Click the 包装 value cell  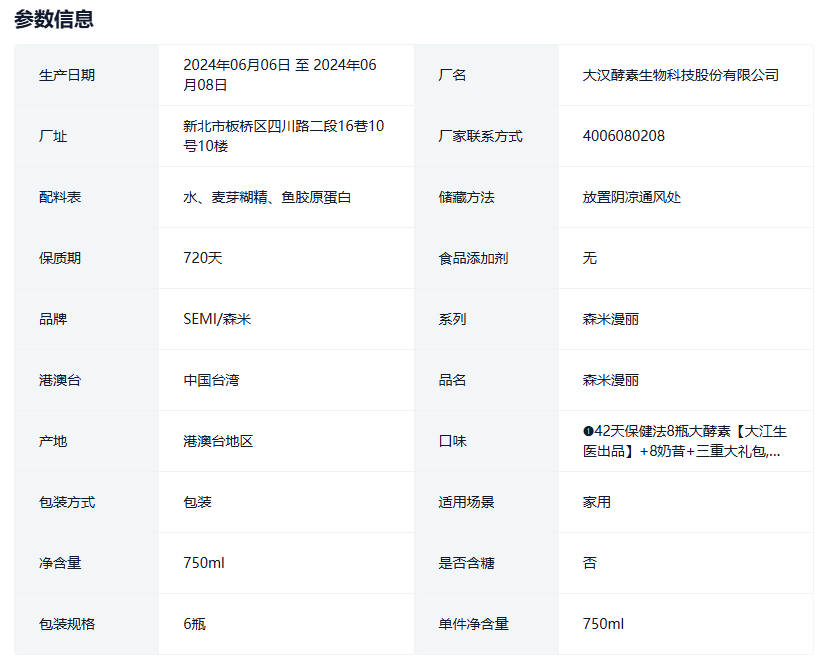pos(286,502)
